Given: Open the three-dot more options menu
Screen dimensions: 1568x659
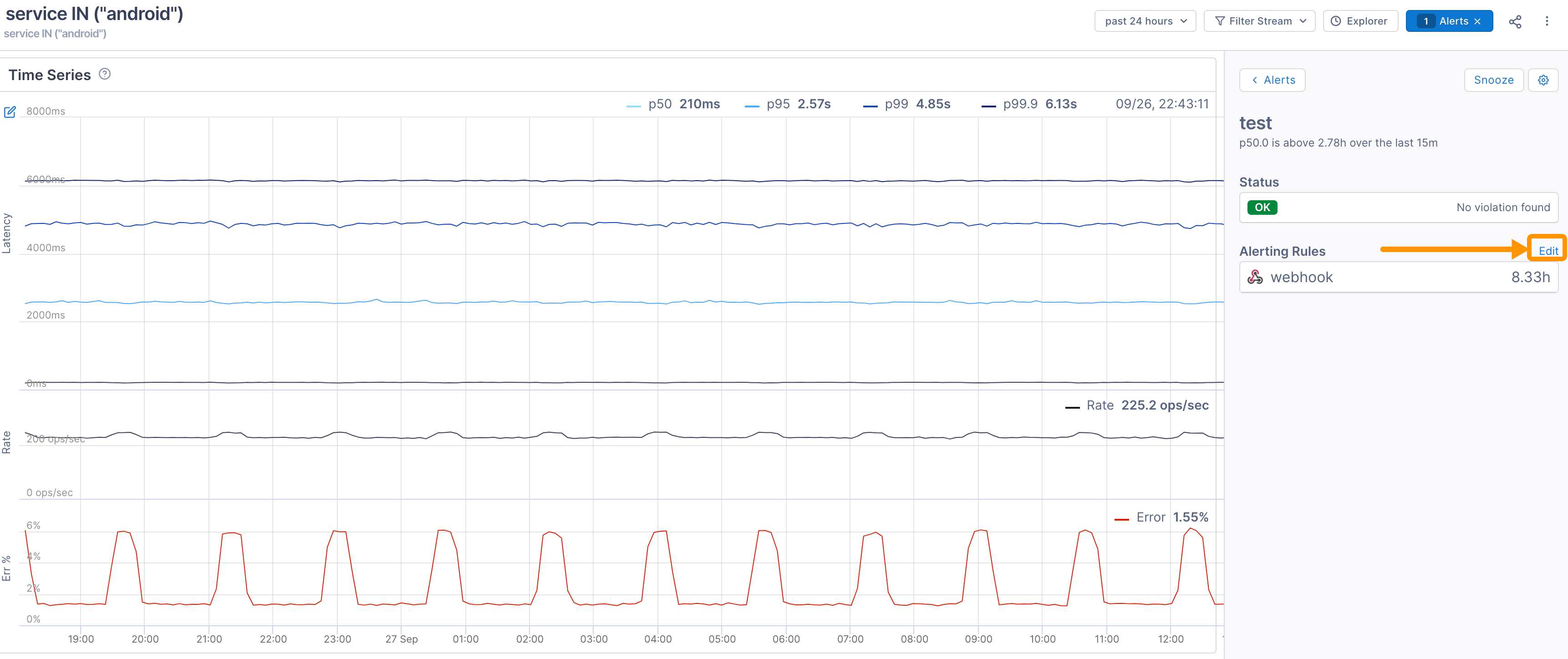Looking at the screenshot, I should tap(1546, 21).
